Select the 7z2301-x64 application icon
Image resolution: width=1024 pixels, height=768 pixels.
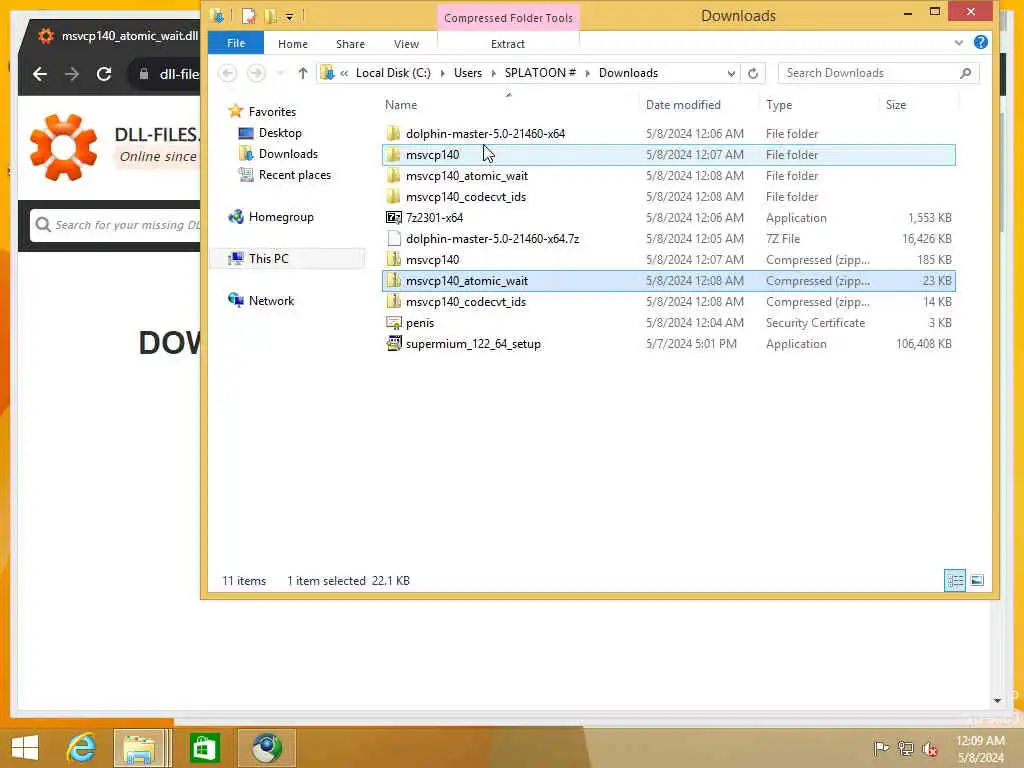pos(393,217)
